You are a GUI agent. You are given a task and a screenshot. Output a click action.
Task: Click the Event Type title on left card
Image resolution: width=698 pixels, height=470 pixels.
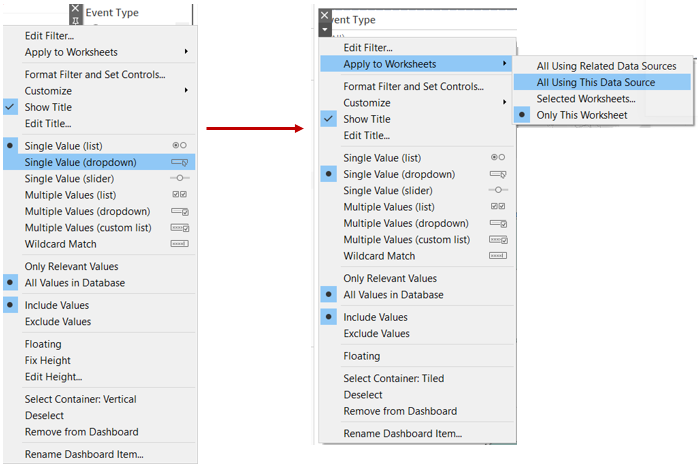112,13
